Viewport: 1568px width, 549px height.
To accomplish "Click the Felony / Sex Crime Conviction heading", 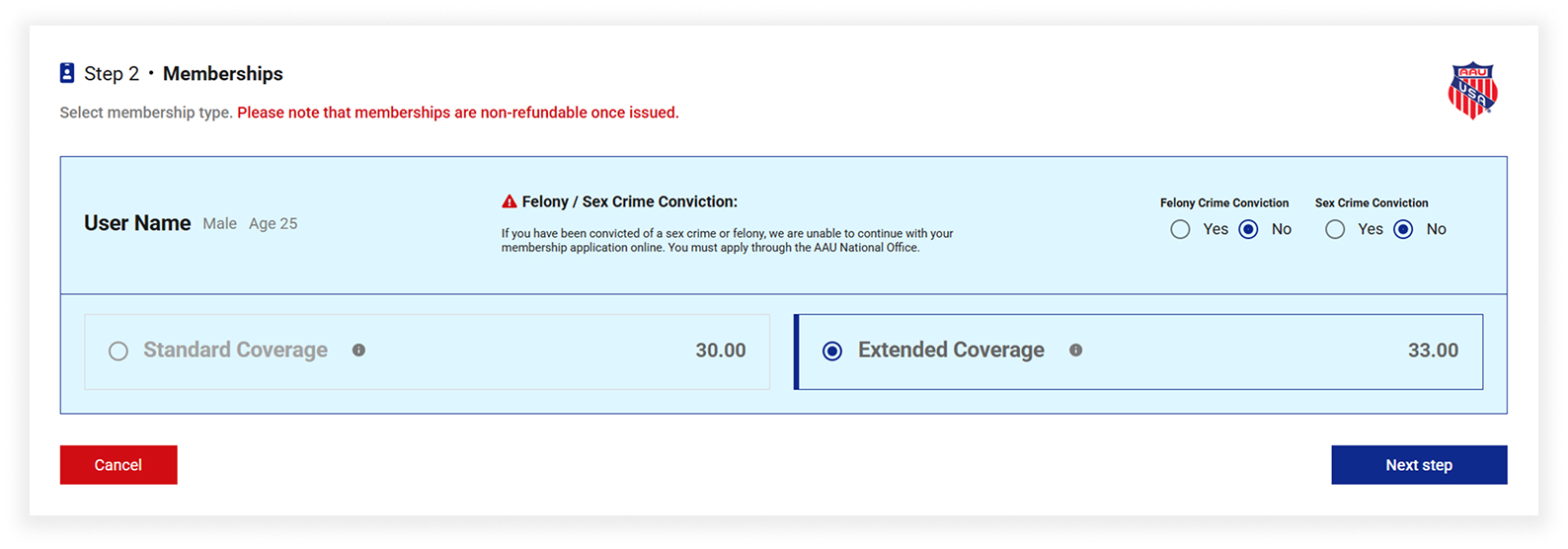I will click(x=630, y=201).
